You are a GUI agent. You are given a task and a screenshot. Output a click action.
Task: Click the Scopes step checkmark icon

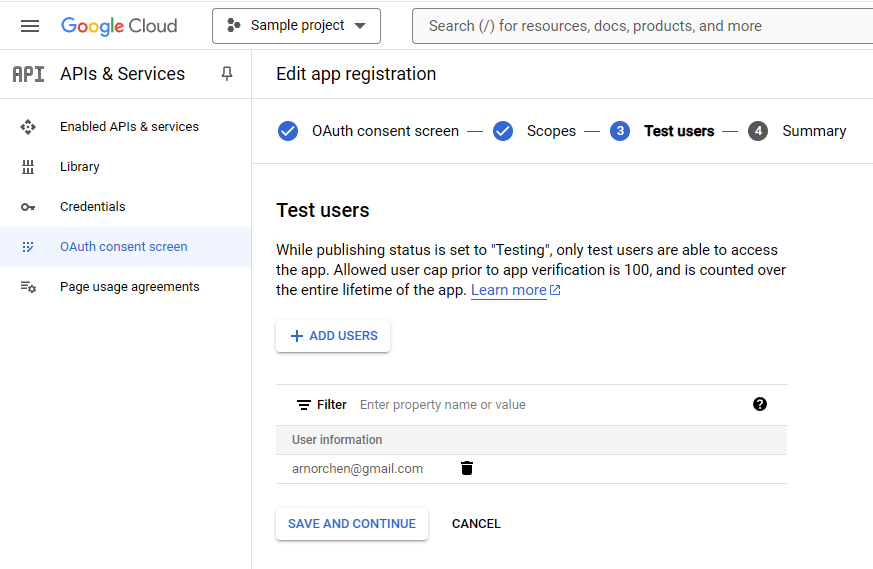coord(503,131)
